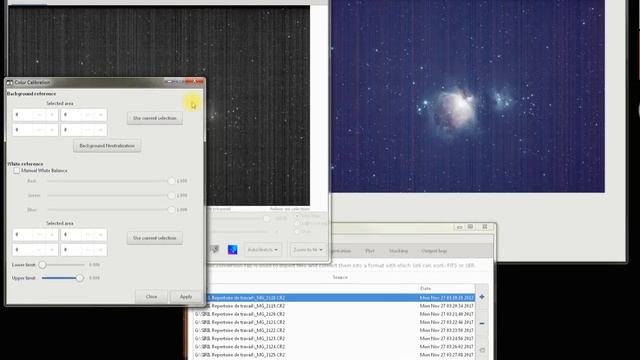Click the clear-list icon below minus icon
This screenshot has height=360, width=640.
(482, 350)
